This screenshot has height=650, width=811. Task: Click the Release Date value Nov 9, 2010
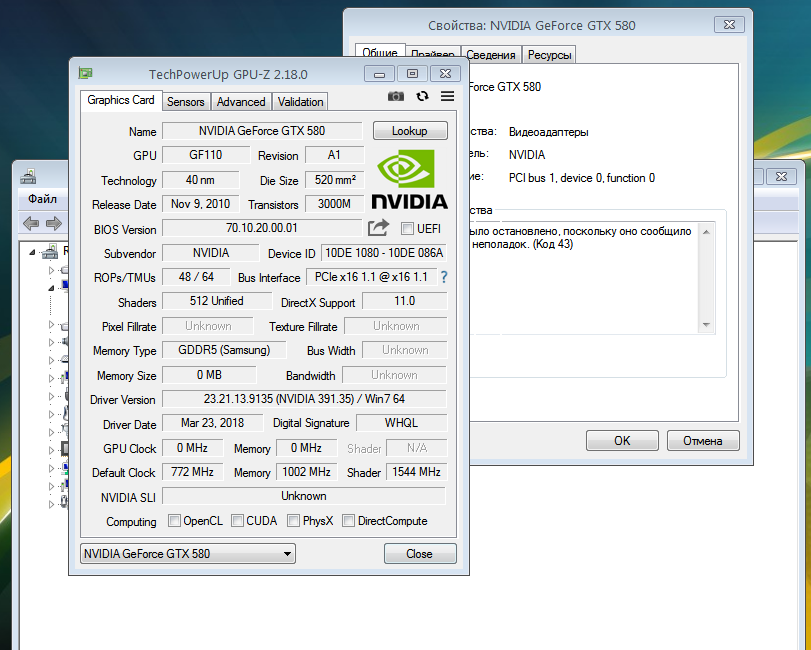201,204
